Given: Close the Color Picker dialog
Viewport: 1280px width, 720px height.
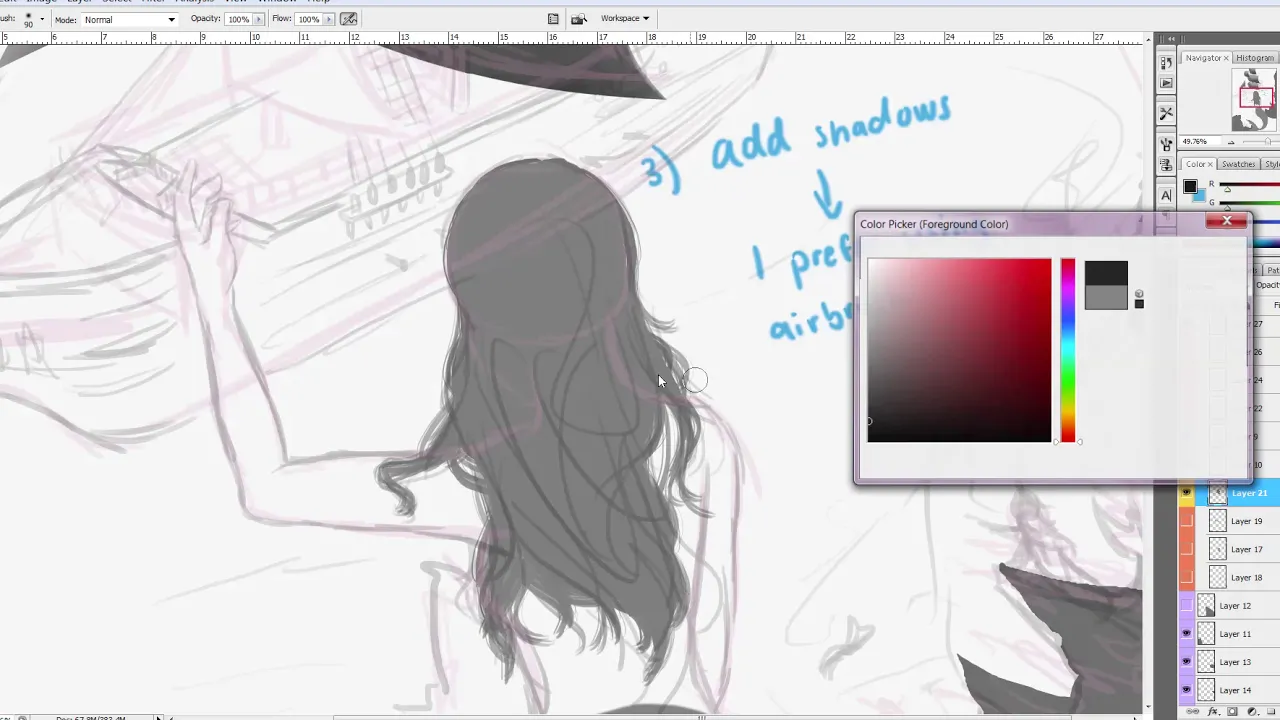Looking at the screenshot, I should point(1227,221).
